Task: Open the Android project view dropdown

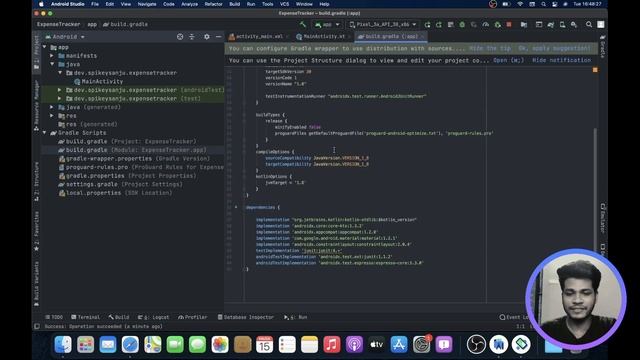Action: coord(65,37)
